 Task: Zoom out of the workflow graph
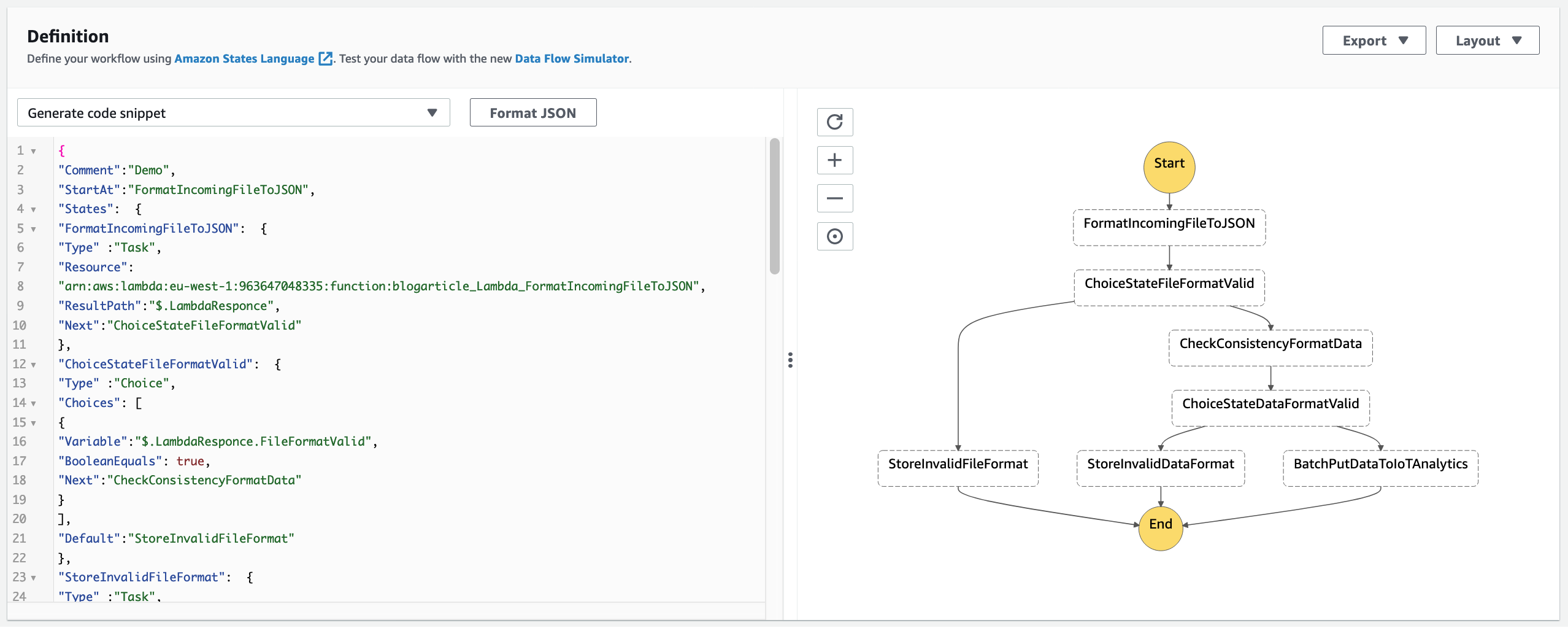coord(835,198)
